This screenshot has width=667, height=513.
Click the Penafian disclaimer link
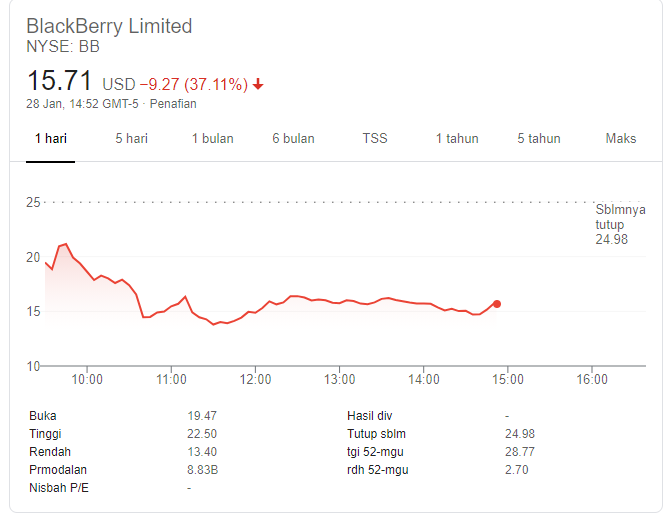173,104
